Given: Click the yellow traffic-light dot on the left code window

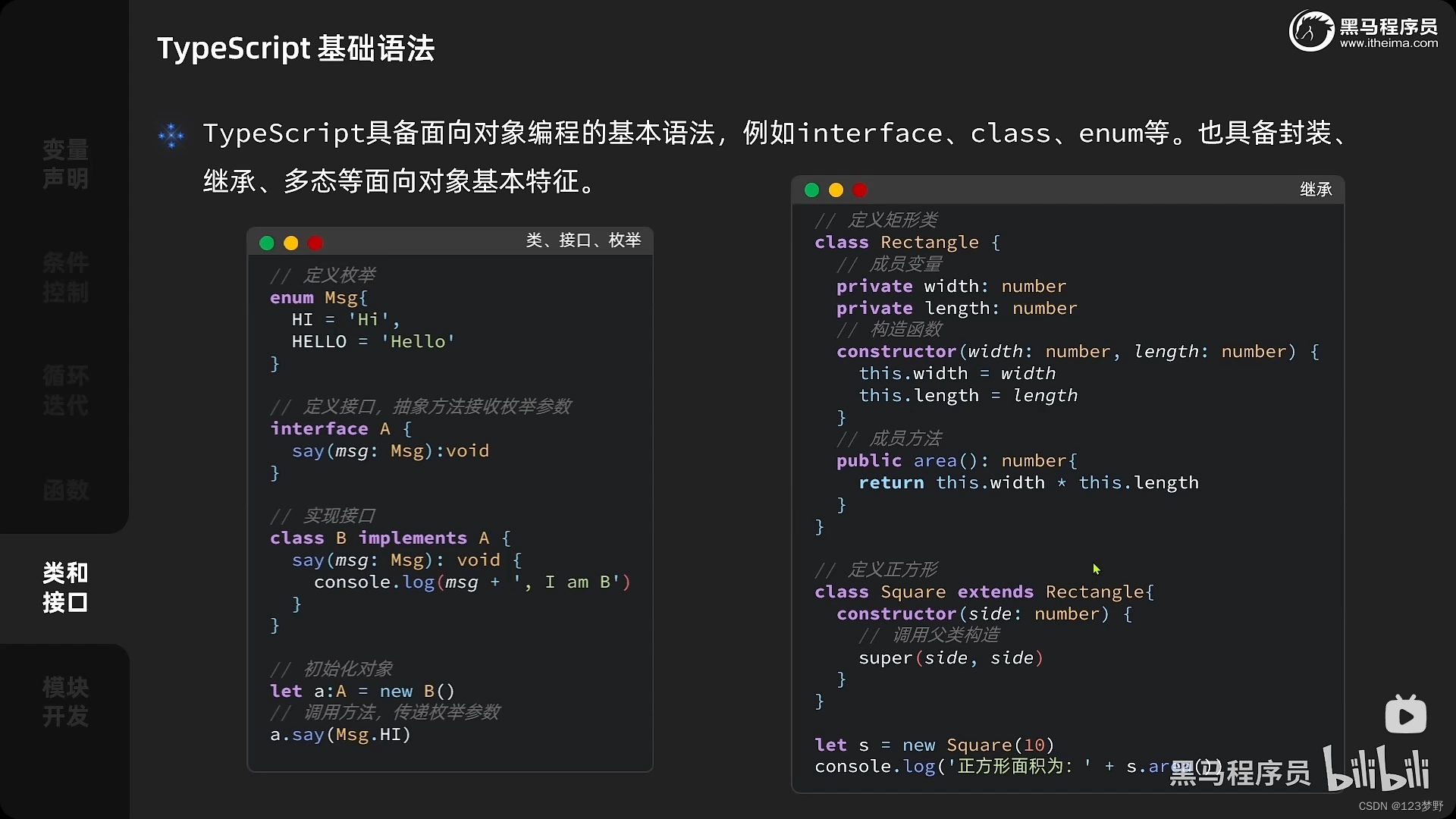Looking at the screenshot, I should tap(291, 243).
